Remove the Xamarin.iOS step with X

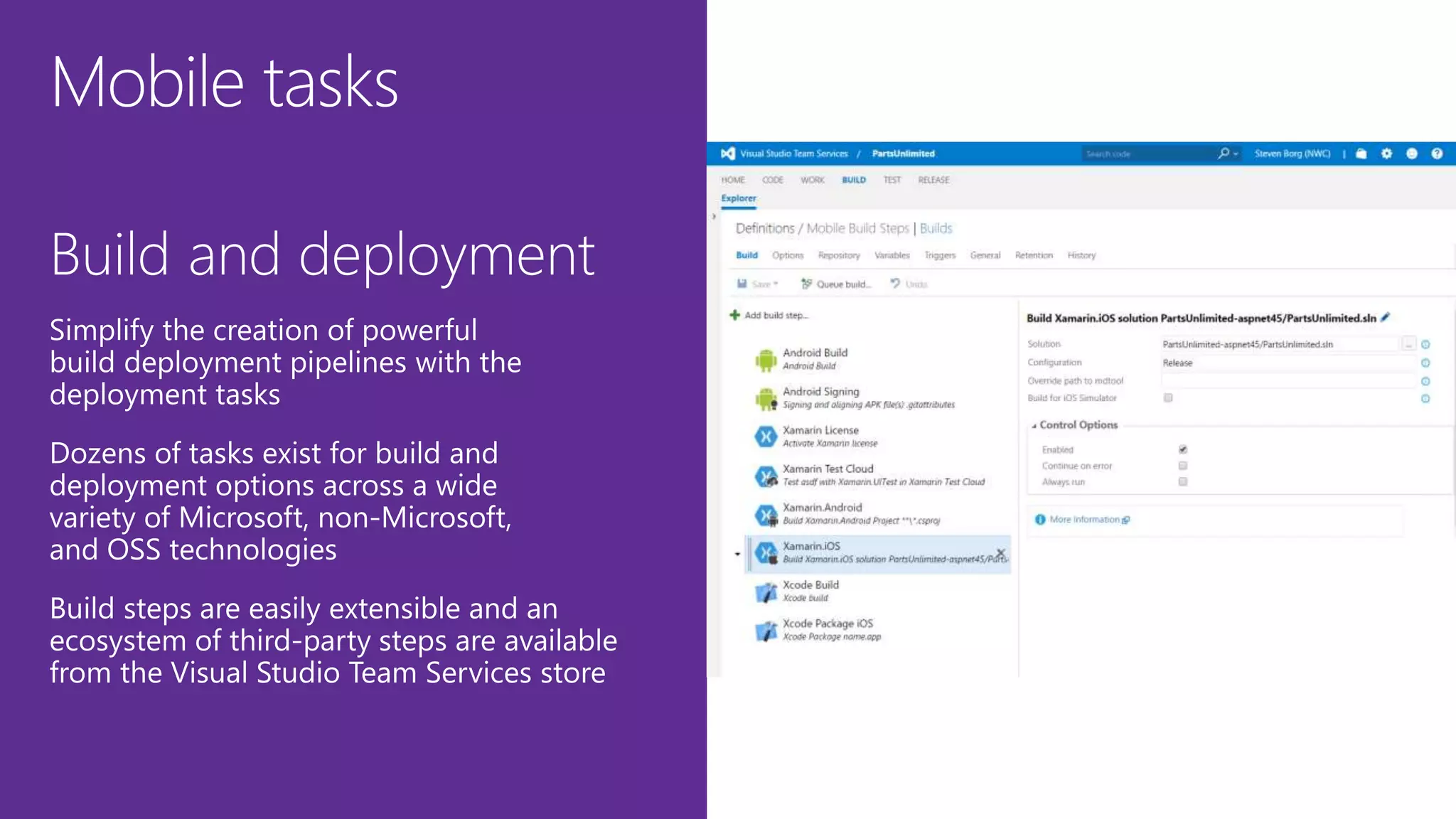pyautogui.click(x=1000, y=552)
